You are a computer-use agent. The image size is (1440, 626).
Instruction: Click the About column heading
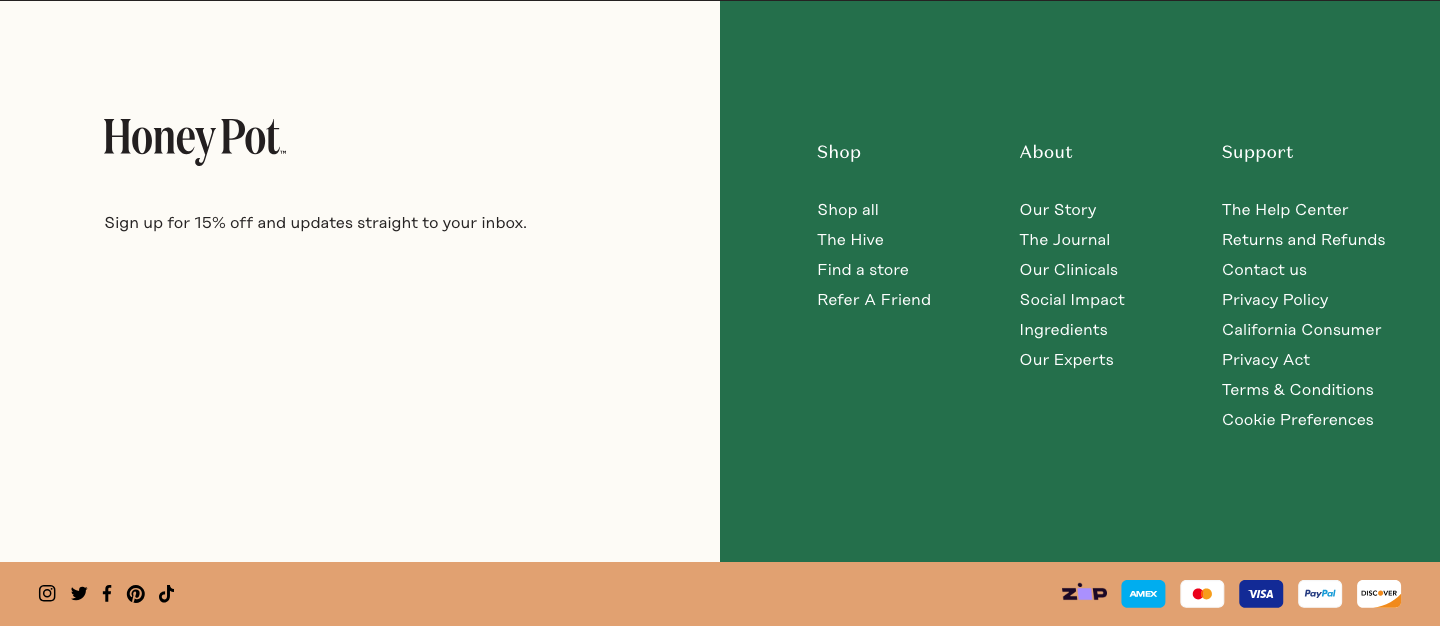(1046, 152)
